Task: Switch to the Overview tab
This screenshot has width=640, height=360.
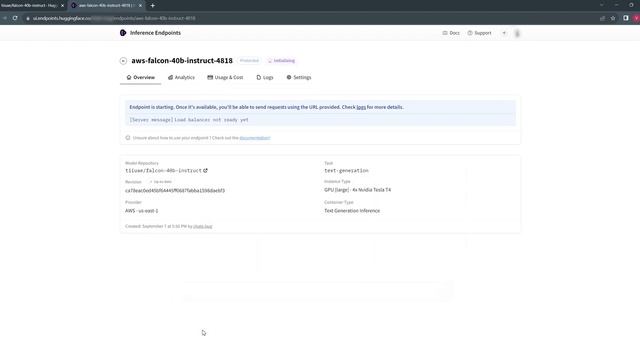Action: 140,77
